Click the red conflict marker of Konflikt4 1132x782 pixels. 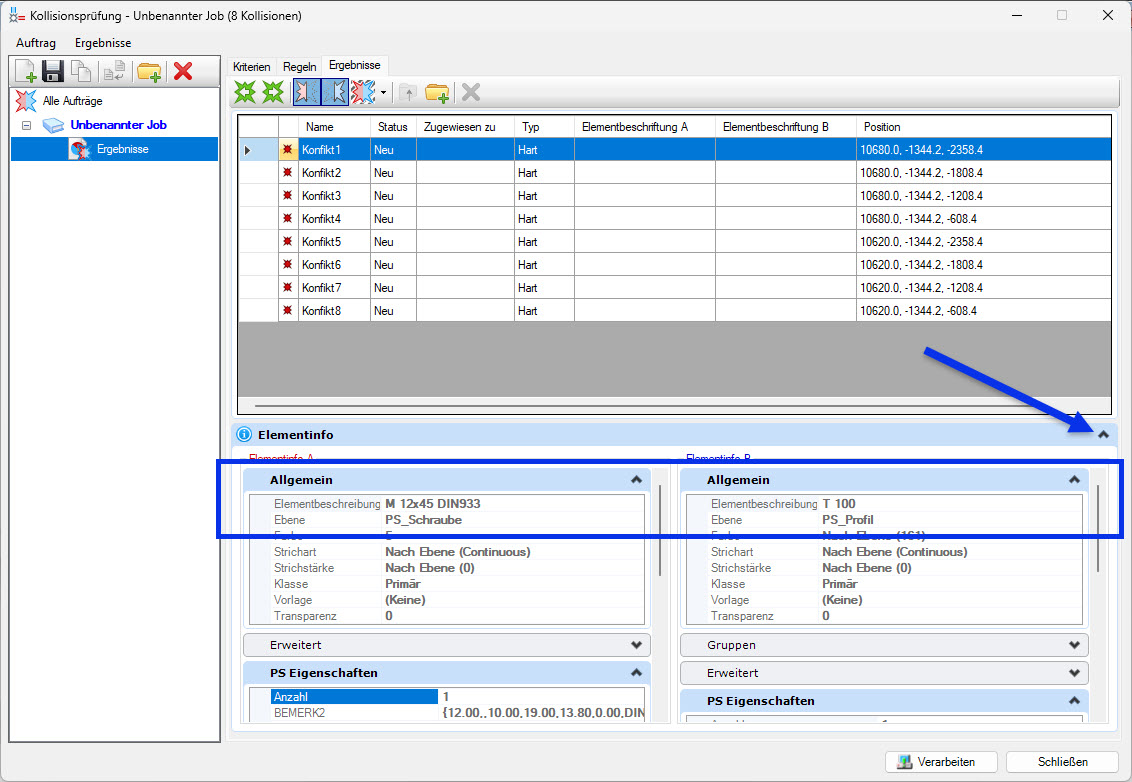pos(288,218)
